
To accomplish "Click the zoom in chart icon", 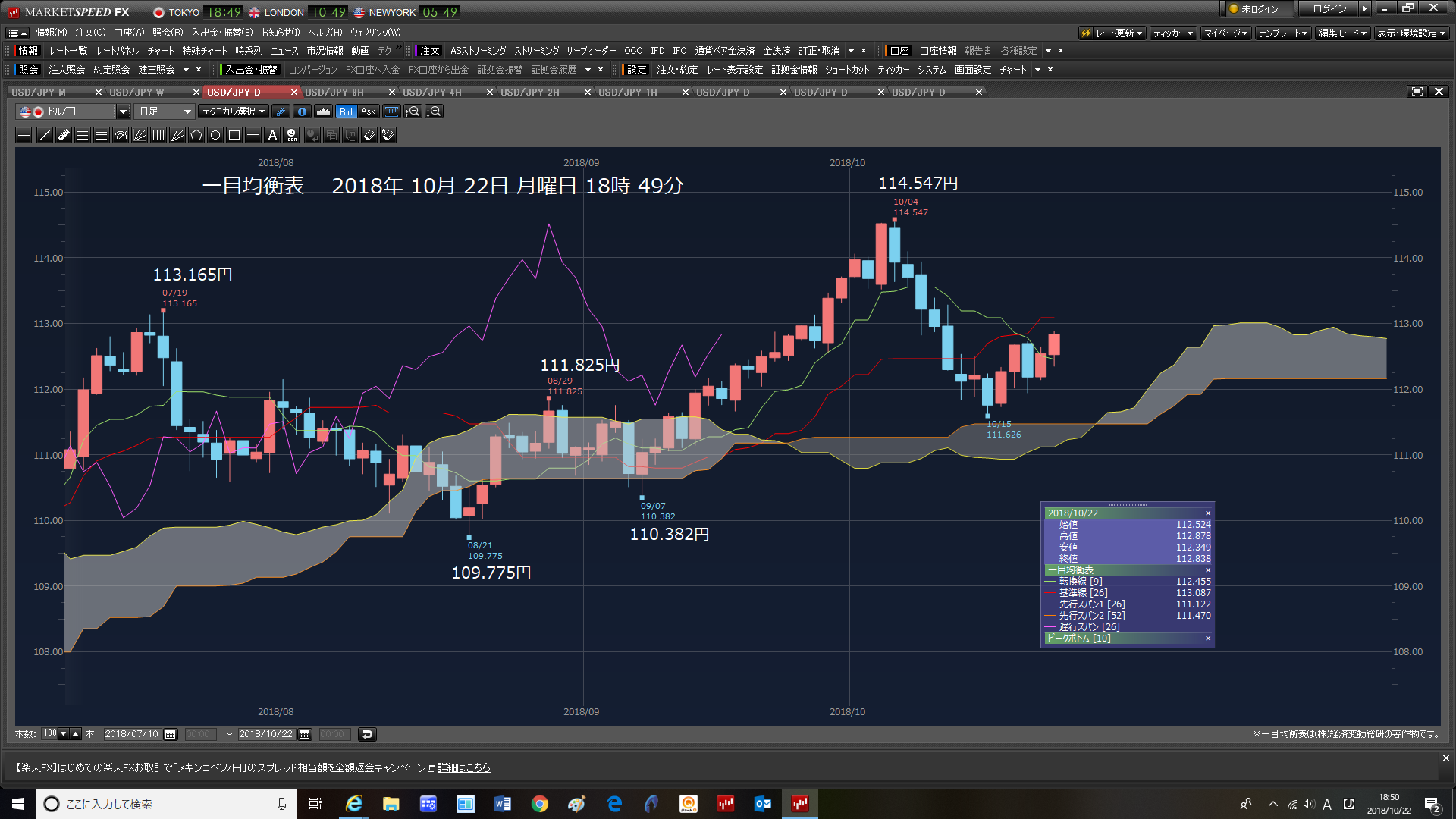I will coord(435,111).
